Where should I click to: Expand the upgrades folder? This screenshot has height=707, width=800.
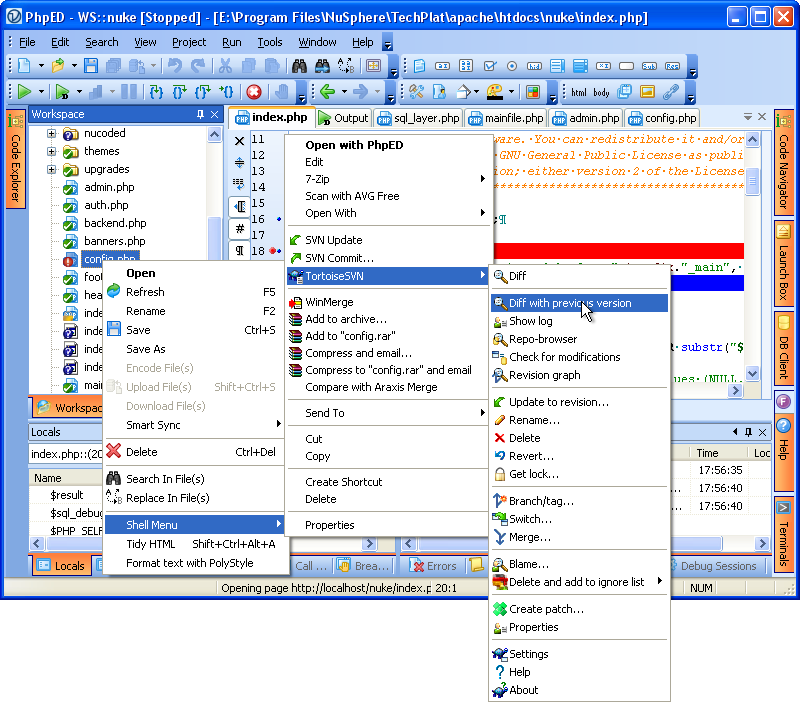[51, 169]
